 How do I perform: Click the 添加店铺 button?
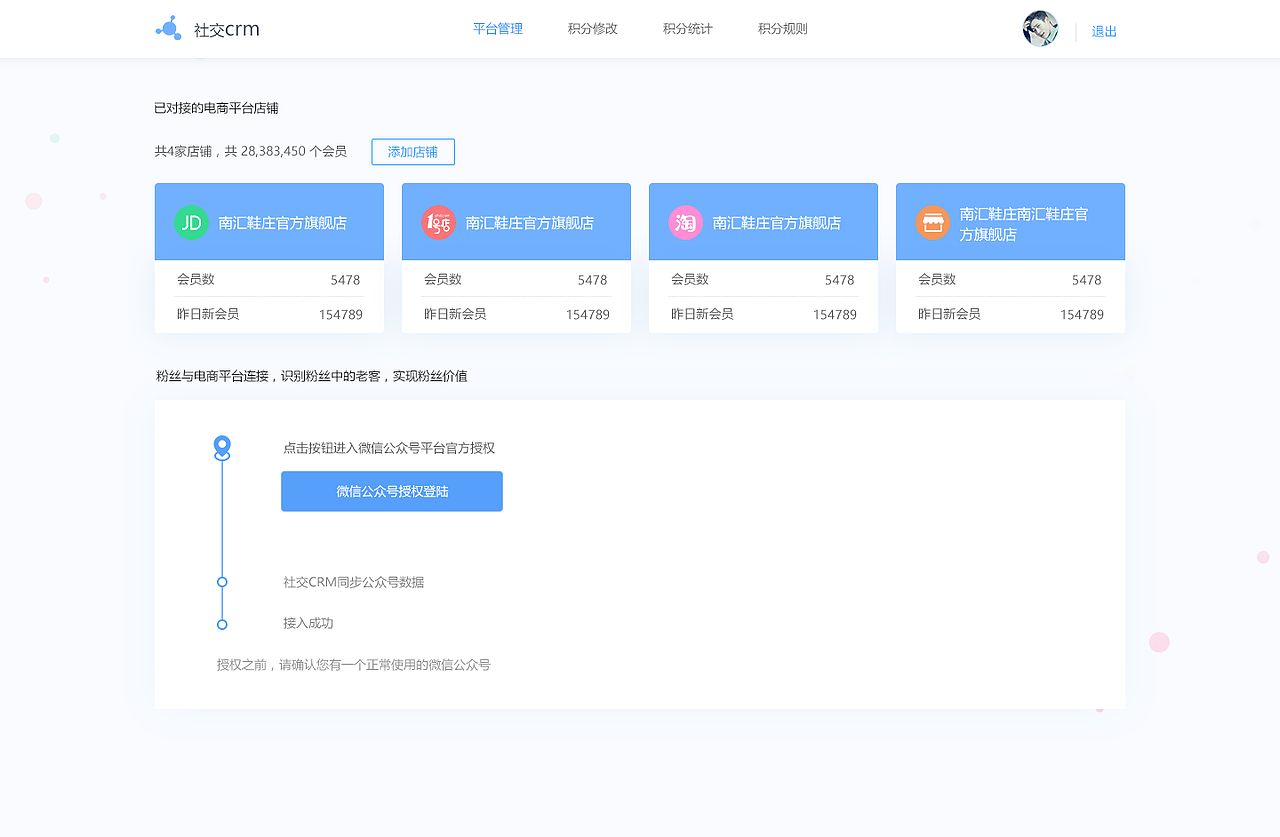pyautogui.click(x=412, y=152)
